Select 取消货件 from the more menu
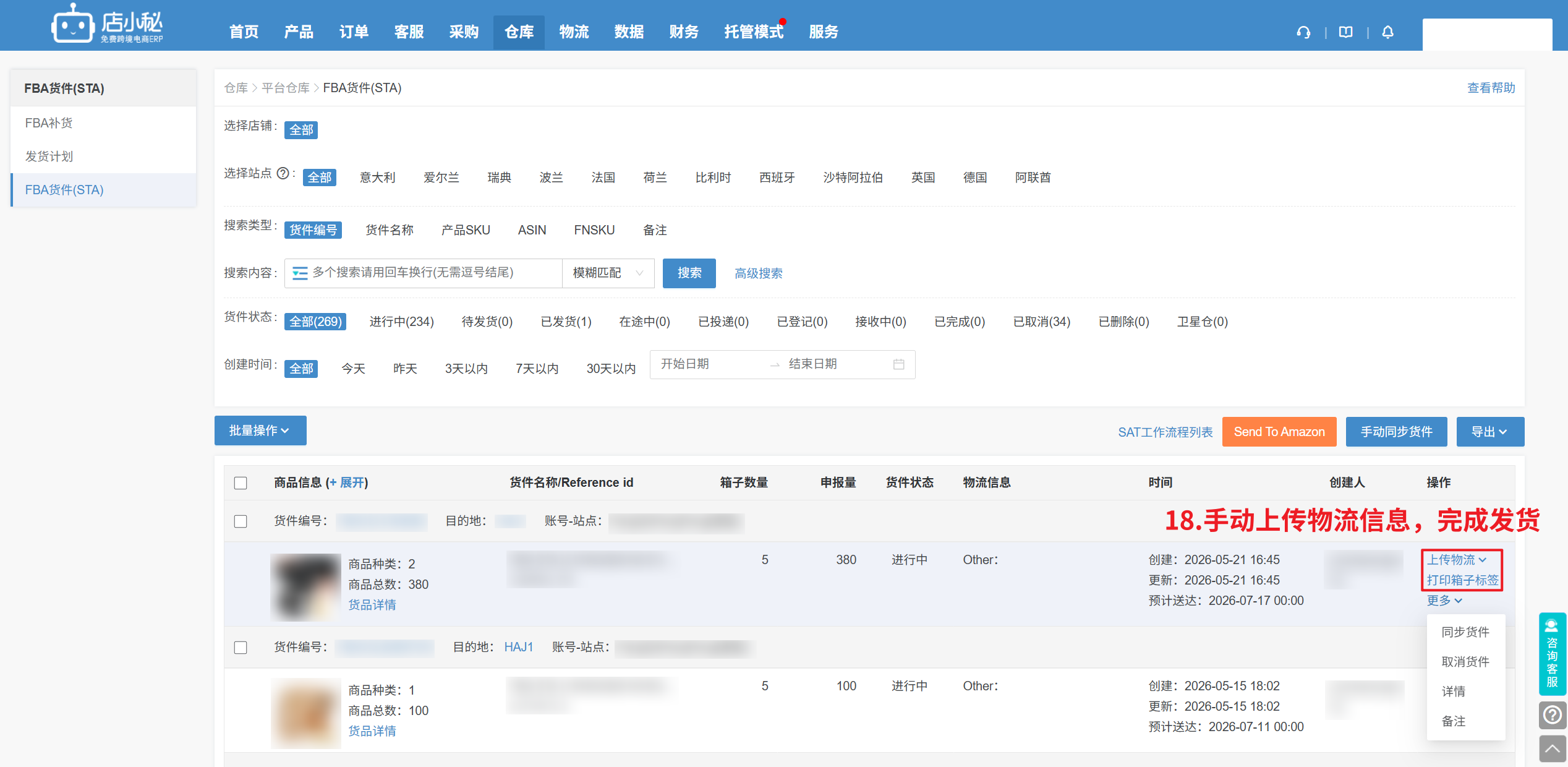Screen dimensions: 1568x767 [x=1465, y=662]
